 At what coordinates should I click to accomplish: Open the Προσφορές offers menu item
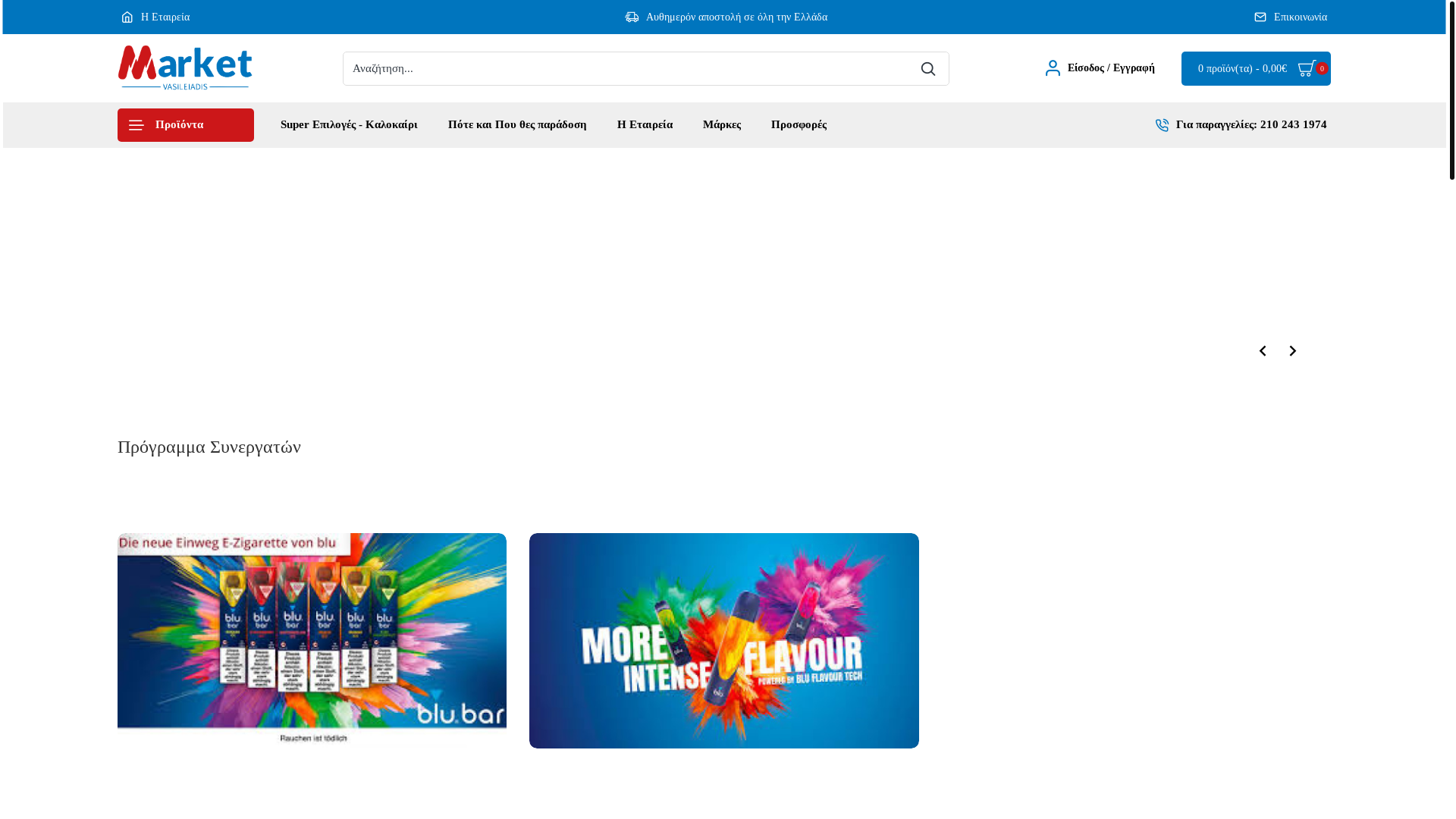tap(799, 124)
